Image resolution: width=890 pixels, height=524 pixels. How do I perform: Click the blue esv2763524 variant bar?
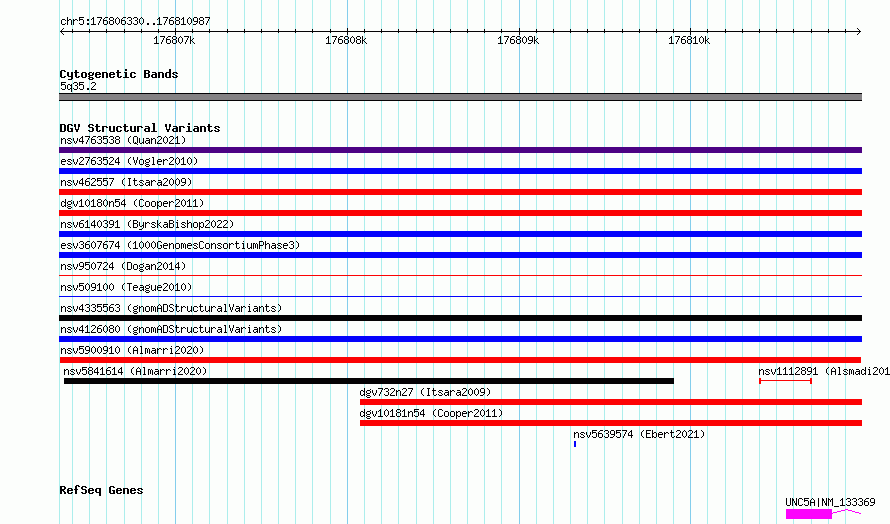460,171
